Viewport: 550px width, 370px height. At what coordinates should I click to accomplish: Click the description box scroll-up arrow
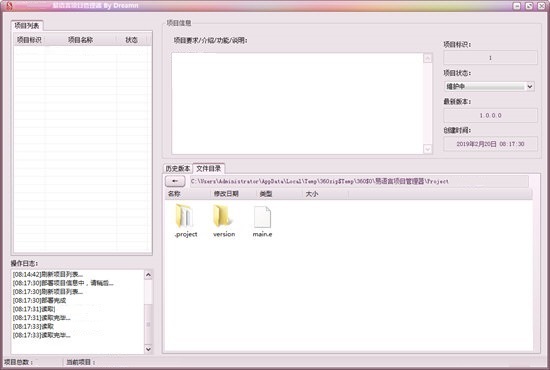coord(428,58)
